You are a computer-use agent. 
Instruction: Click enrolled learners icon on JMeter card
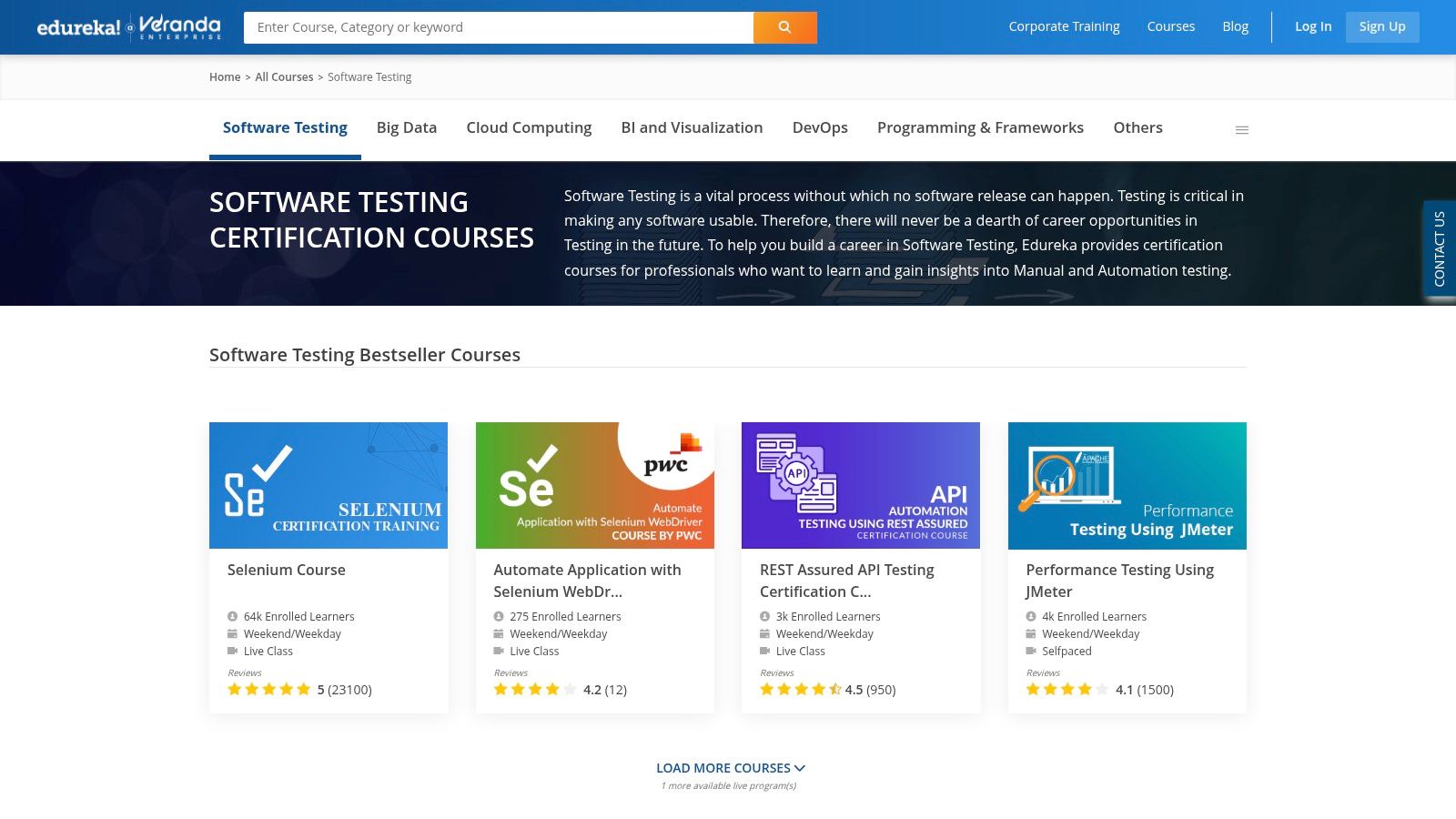(1031, 616)
